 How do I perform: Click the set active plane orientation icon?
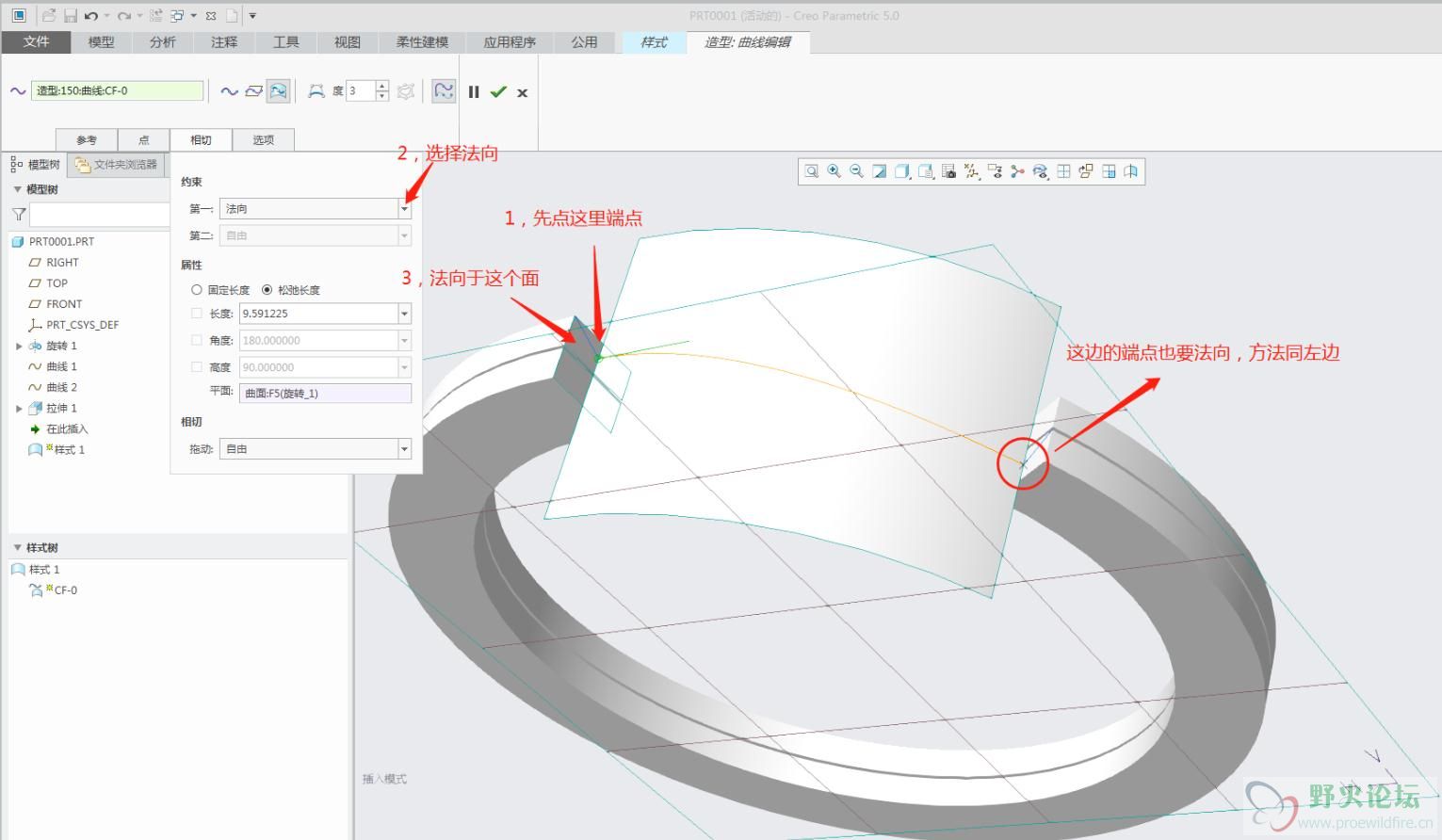(1086, 171)
